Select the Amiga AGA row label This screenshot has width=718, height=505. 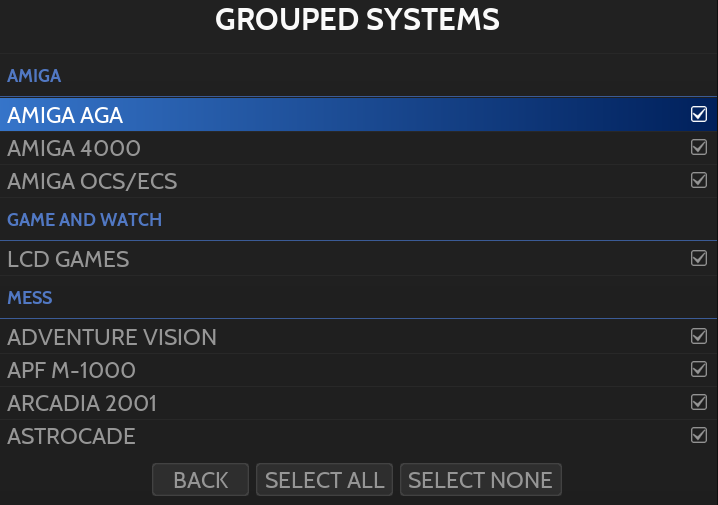(65, 115)
